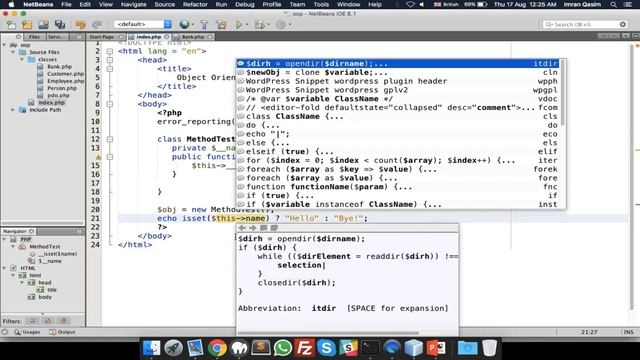
Task: Click the Search field in toolbar
Action: 584,24
